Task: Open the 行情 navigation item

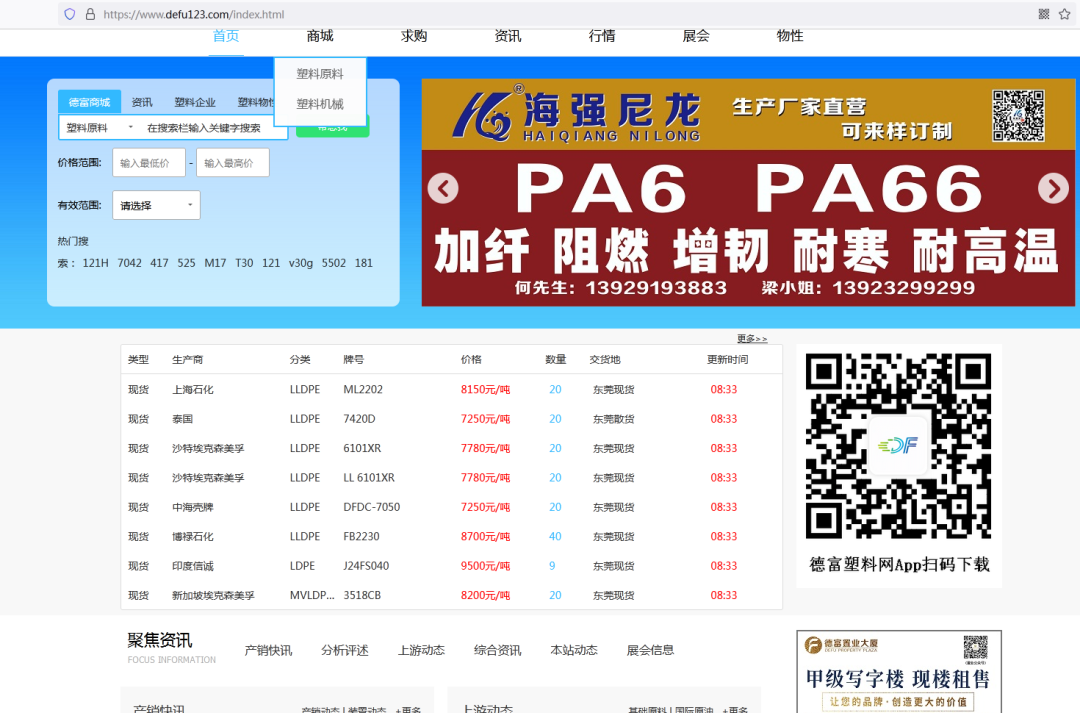Action: point(602,36)
